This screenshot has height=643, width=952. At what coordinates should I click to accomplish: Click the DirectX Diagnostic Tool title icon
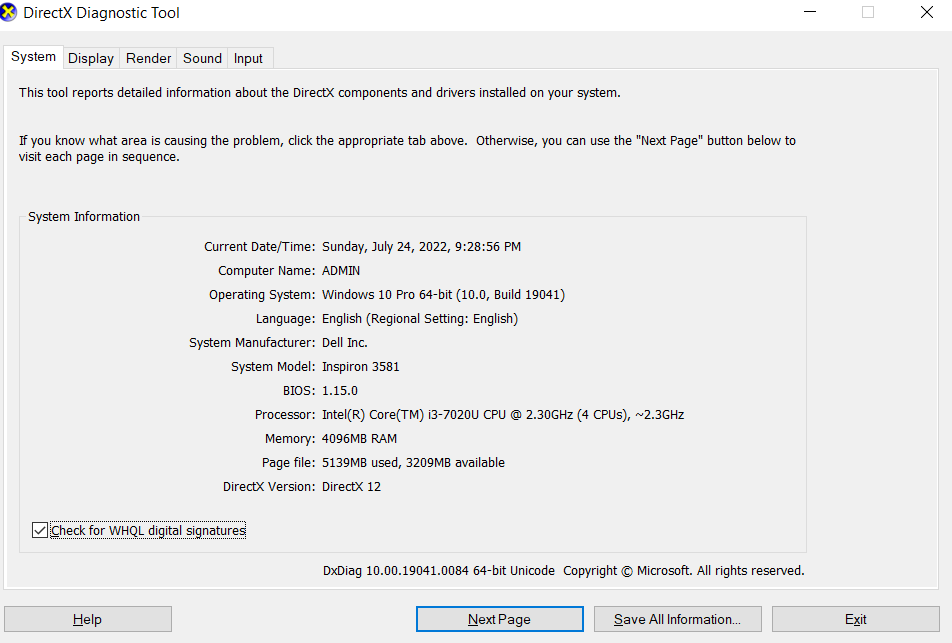tap(8, 12)
